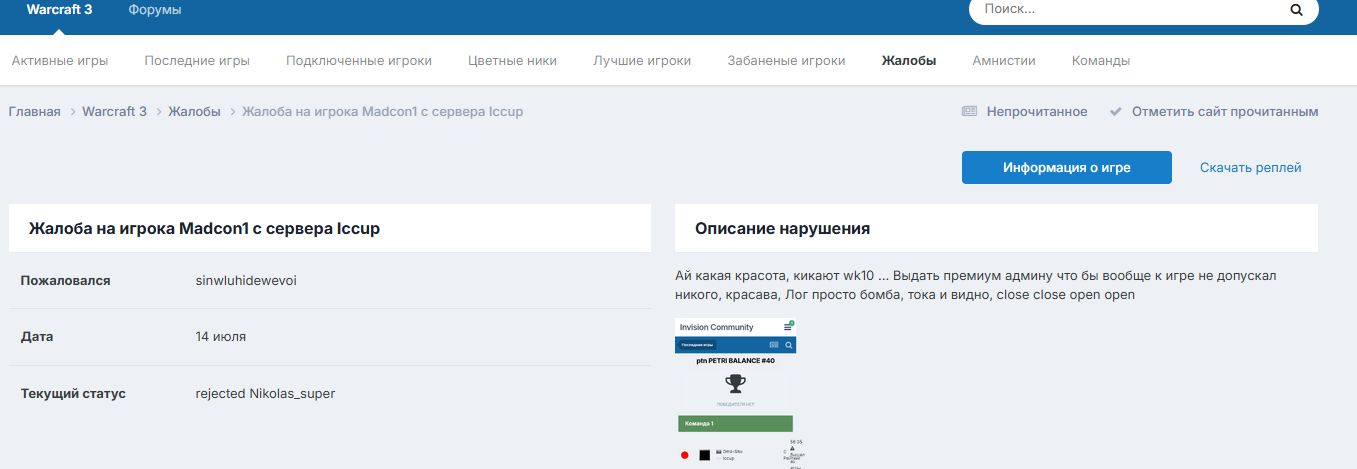View Забаненые игроки page
The width and height of the screenshot is (1357, 469).
(786, 60)
